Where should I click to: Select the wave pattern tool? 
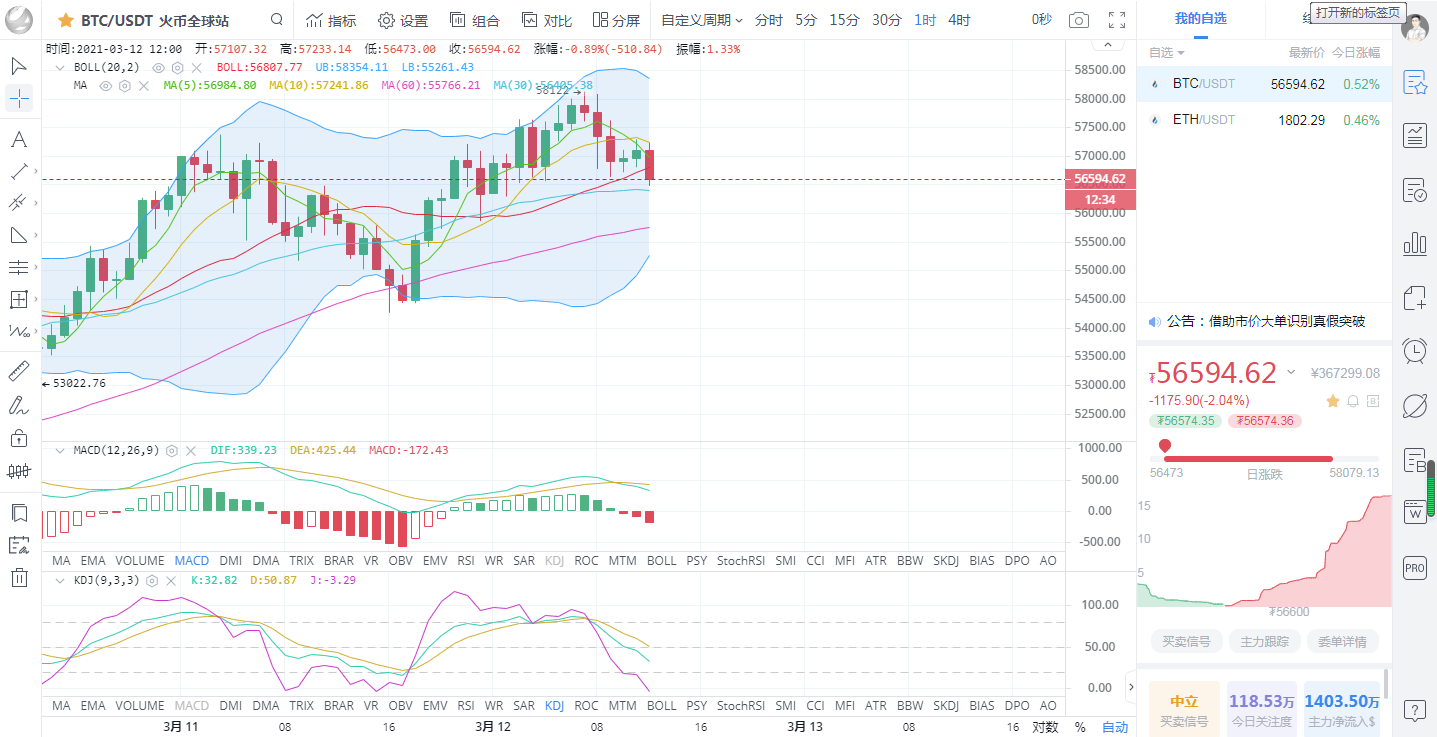[19, 331]
